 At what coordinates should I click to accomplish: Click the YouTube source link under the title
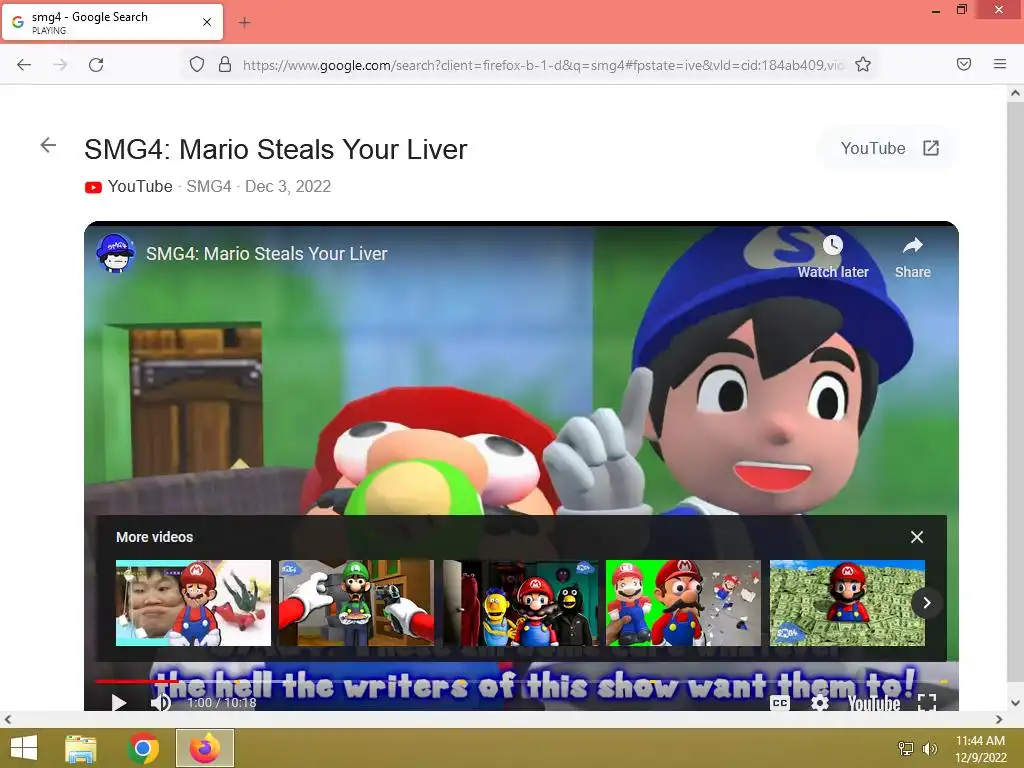point(129,187)
